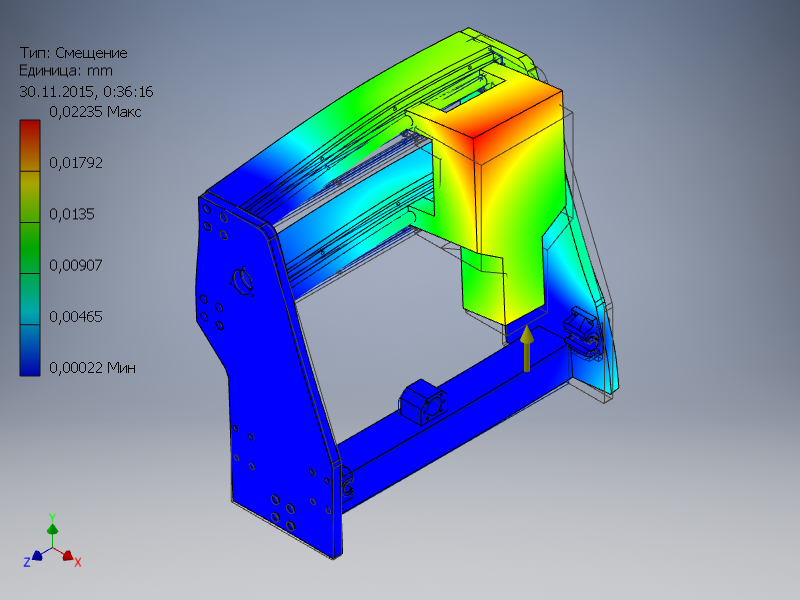
Task: Click the '0,00465' legend value
Action: pyautogui.click(x=76, y=316)
